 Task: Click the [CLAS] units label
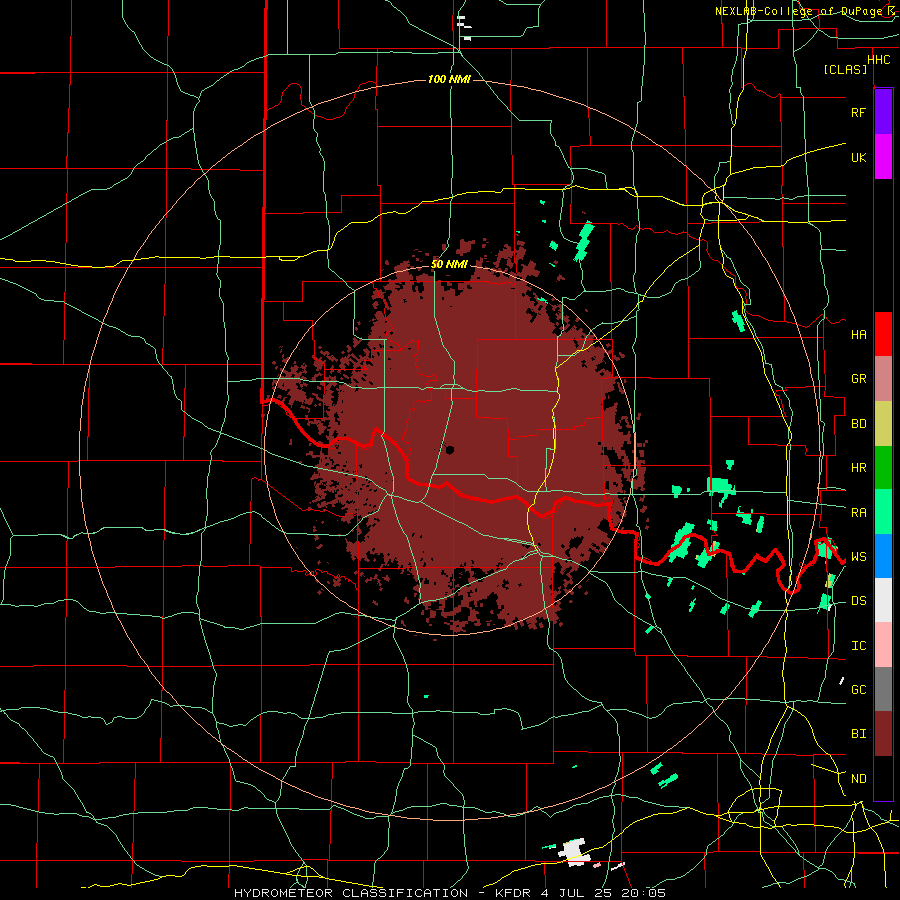pos(845,69)
